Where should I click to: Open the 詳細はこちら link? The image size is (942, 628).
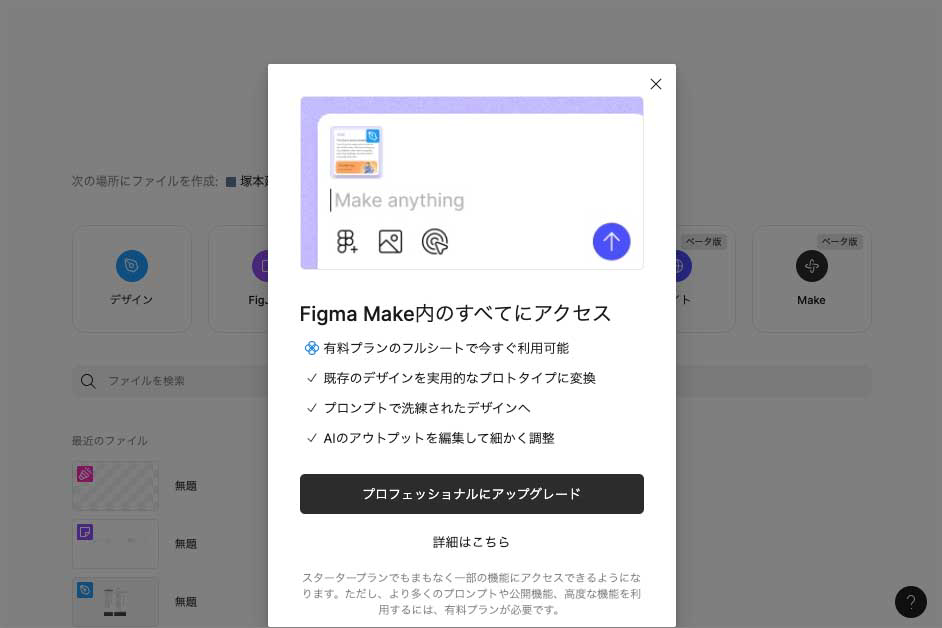click(471, 542)
